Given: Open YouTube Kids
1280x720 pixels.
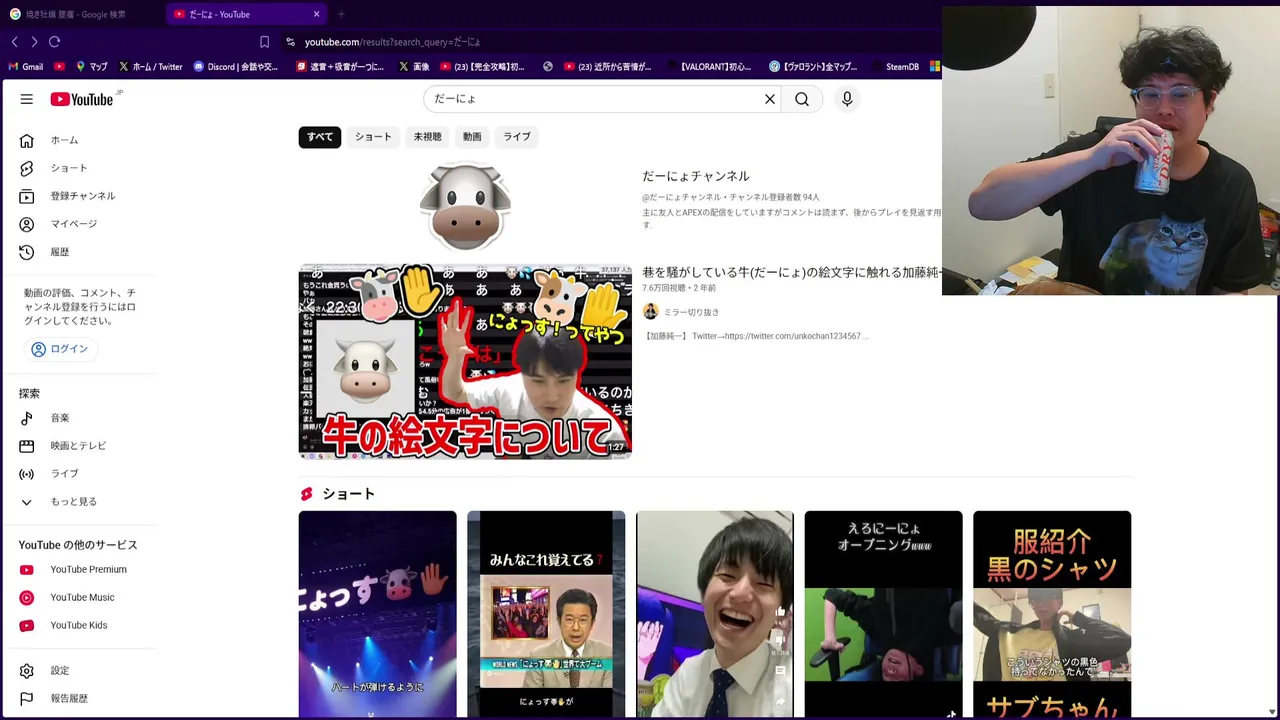Looking at the screenshot, I should [80, 626].
